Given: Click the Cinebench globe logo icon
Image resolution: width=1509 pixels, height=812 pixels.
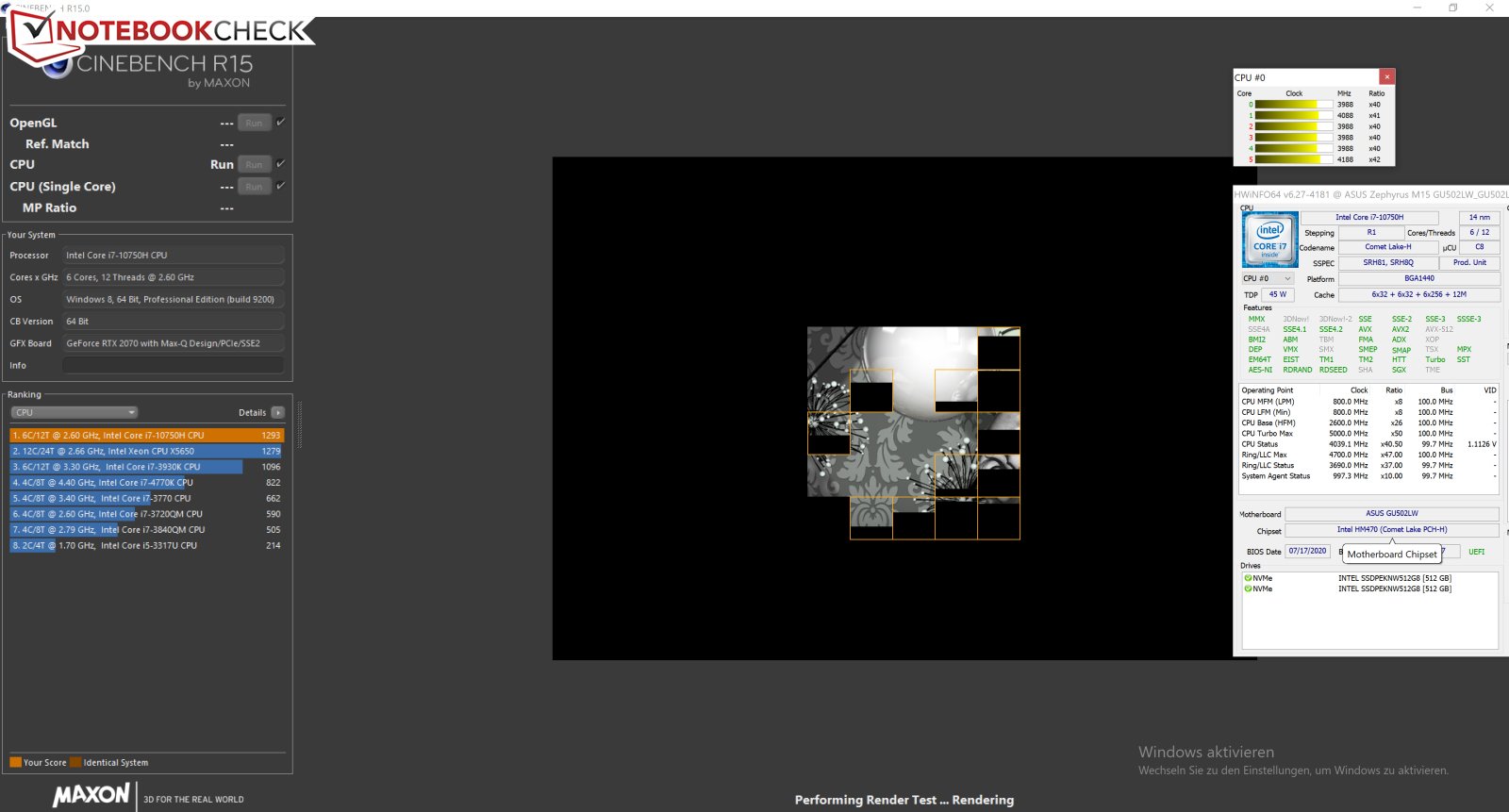Looking at the screenshot, I should (x=58, y=65).
